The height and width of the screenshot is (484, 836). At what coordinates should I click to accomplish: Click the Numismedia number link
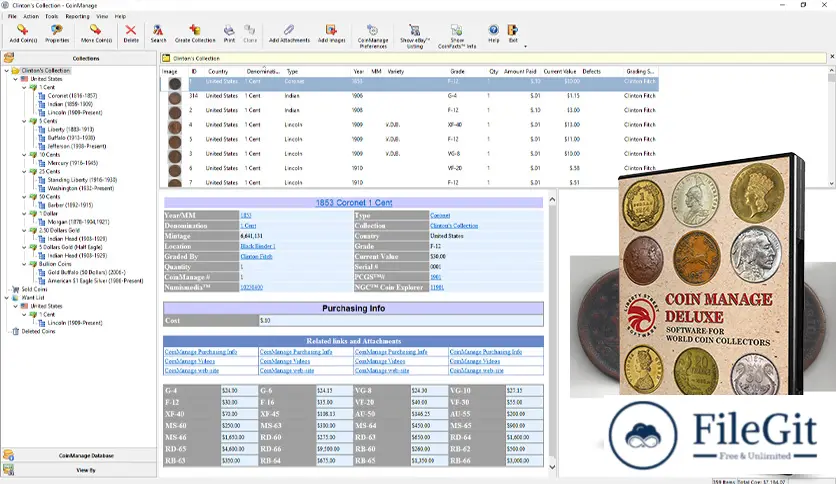[251, 287]
